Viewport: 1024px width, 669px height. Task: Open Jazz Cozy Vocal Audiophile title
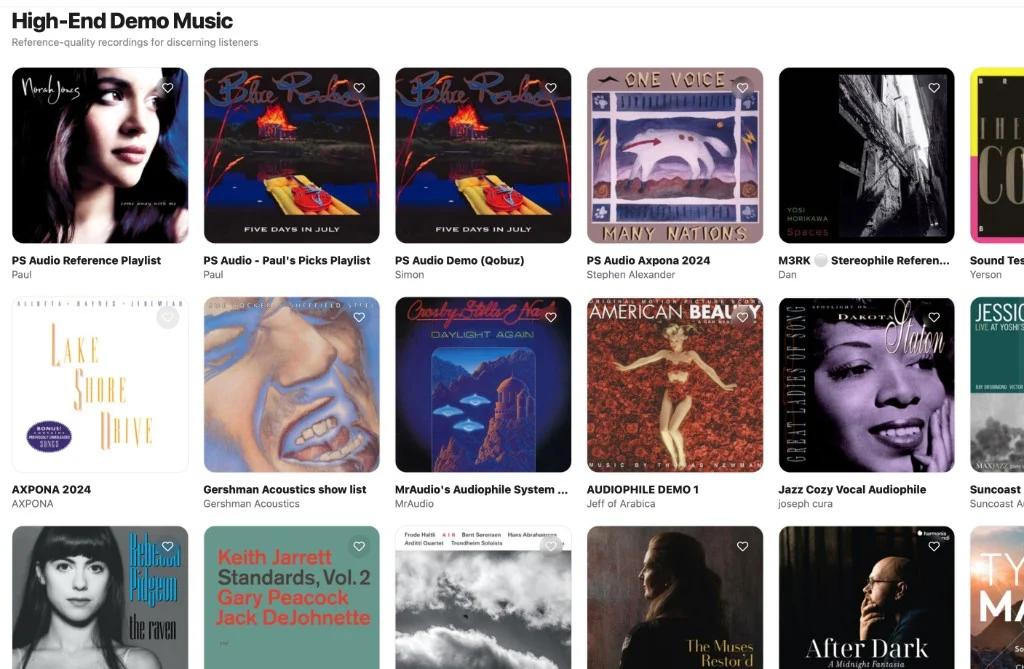point(852,489)
